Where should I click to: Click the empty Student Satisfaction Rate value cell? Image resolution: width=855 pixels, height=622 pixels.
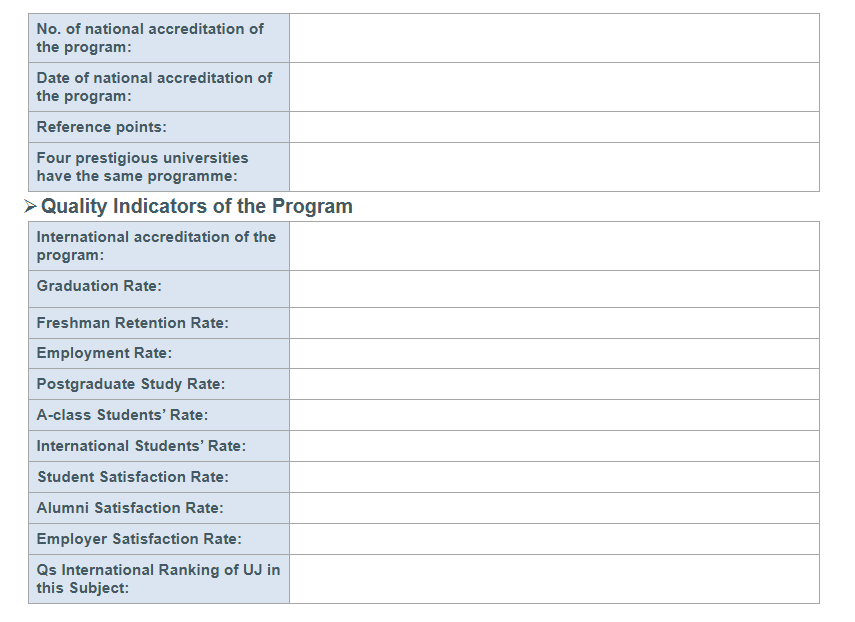[x=554, y=477]
